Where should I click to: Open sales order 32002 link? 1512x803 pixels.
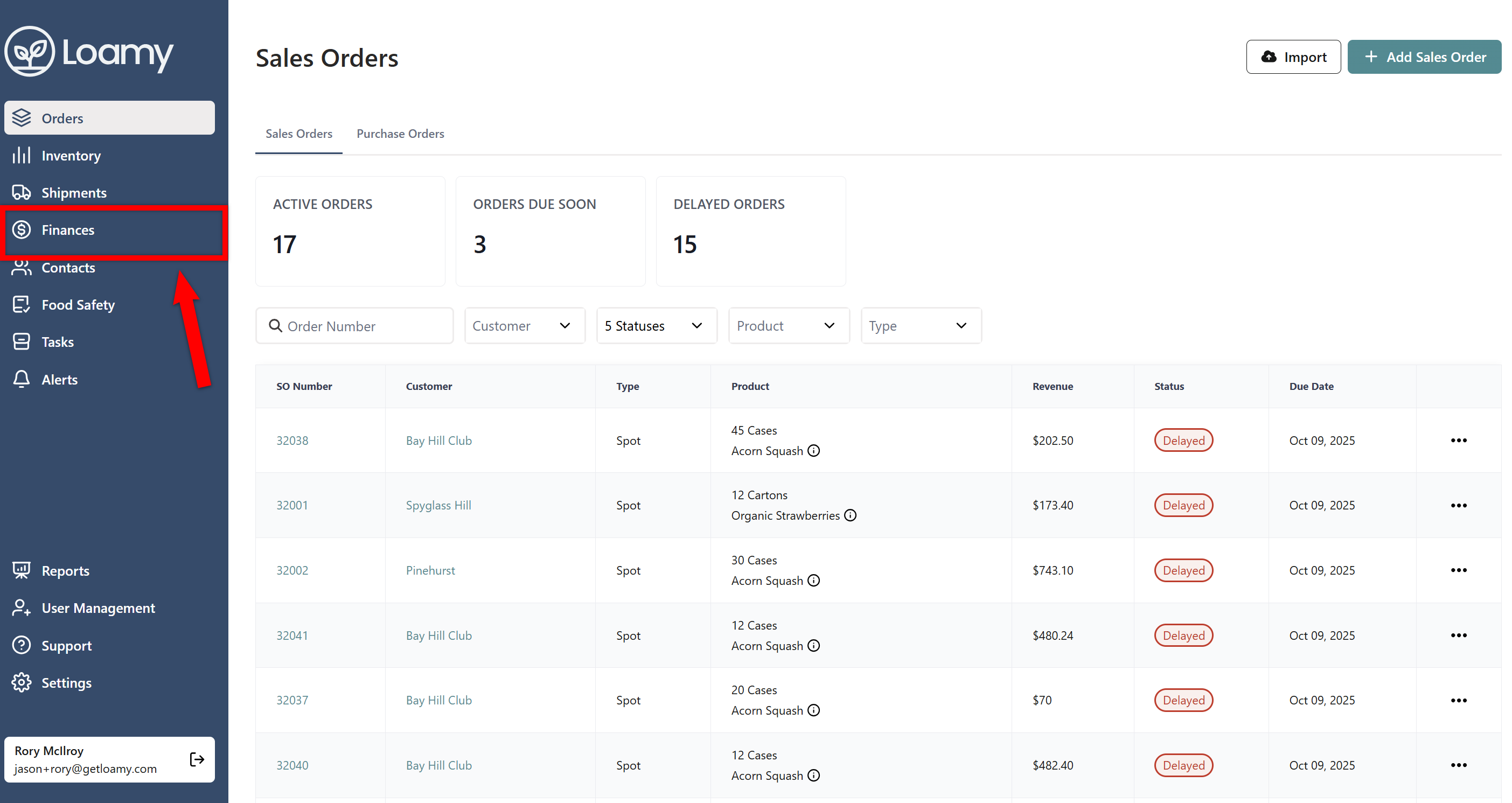pos(292,570)
